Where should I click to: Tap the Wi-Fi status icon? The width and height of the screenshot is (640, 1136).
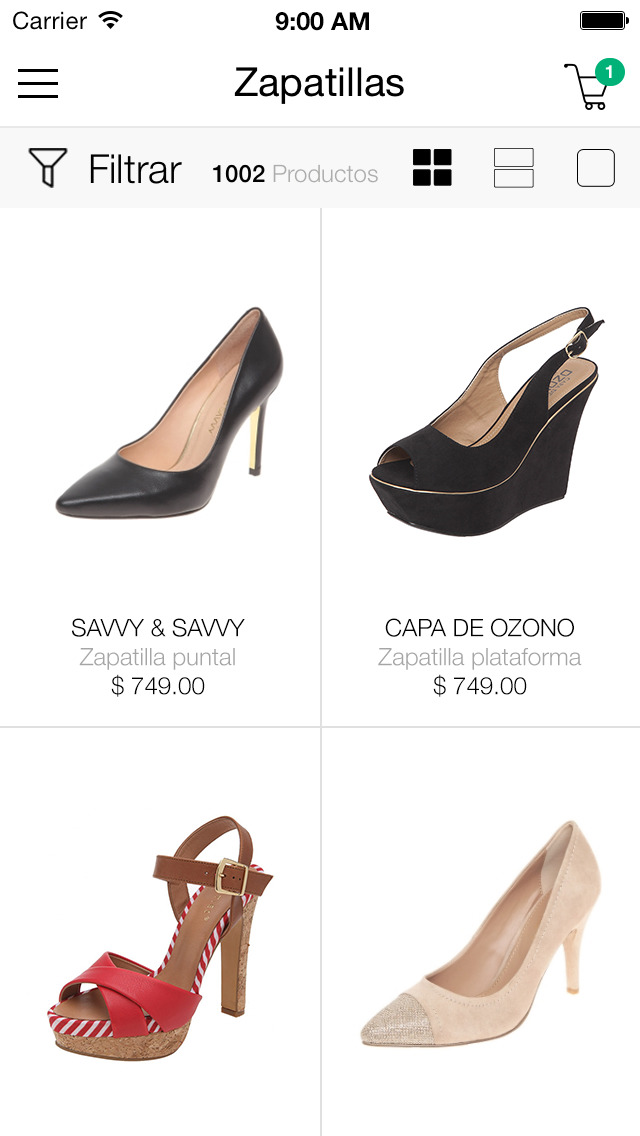[111, 20]
